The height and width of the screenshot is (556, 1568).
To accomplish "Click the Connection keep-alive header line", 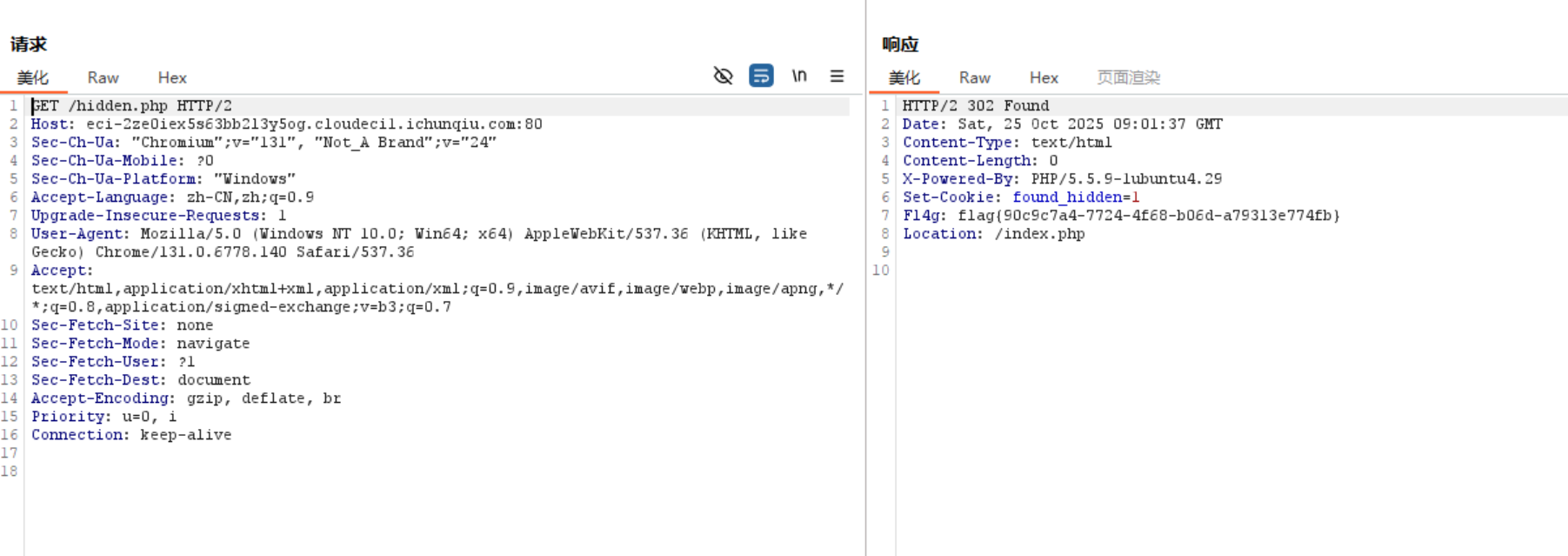I will [x=131, y=435].
